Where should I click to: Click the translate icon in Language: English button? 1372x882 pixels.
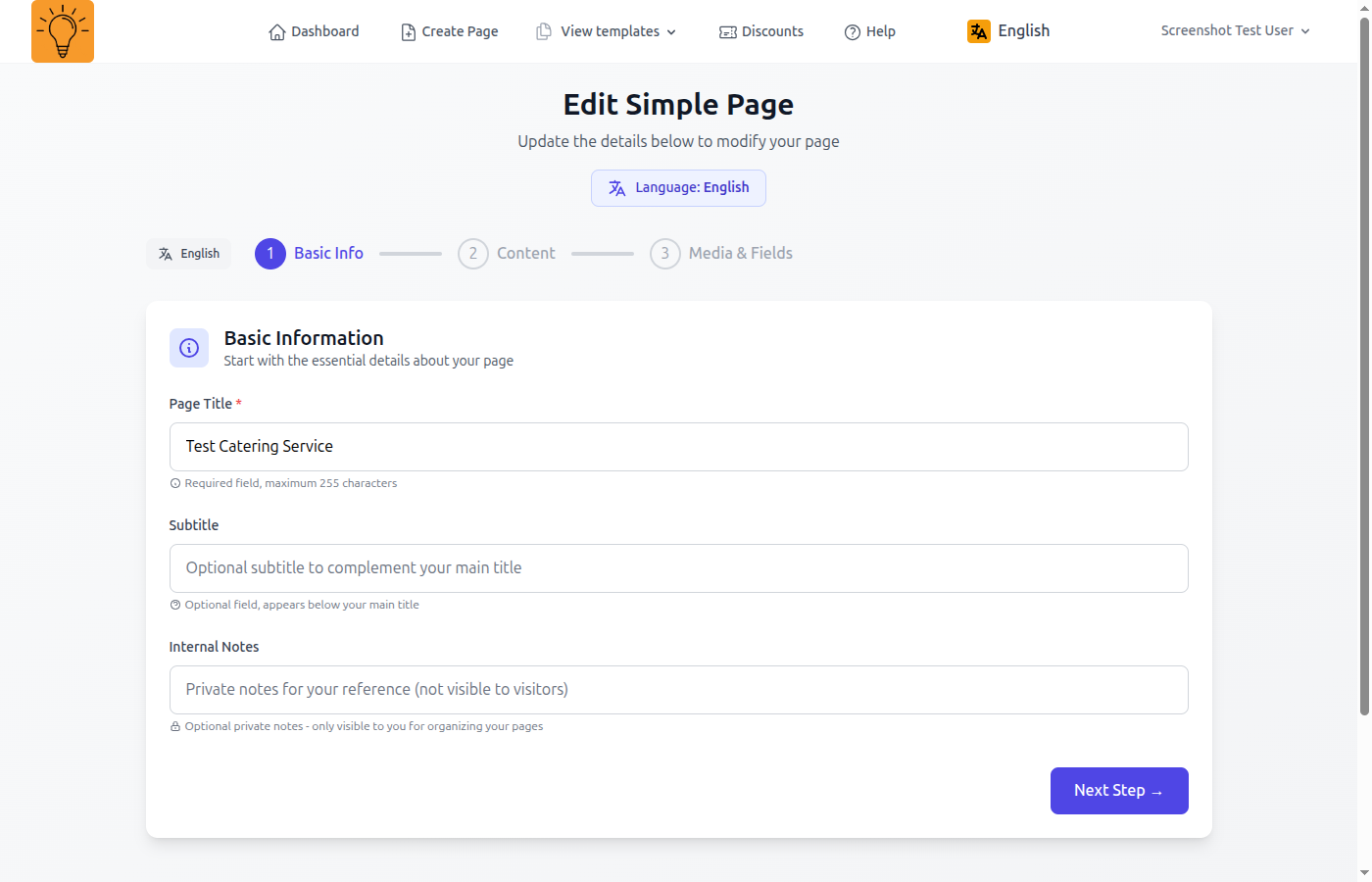point(616,188)
